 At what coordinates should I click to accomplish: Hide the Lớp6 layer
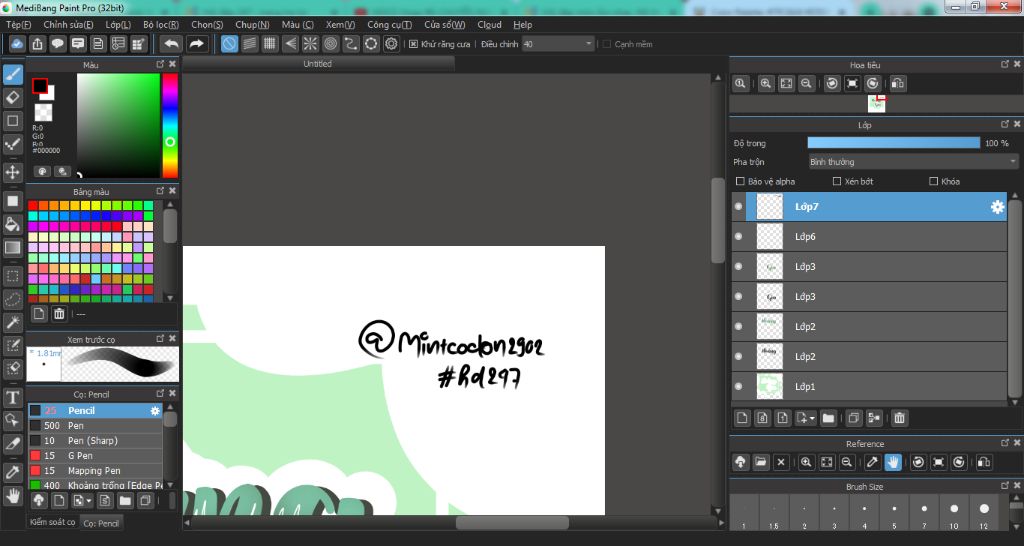[x=739, y=236]
